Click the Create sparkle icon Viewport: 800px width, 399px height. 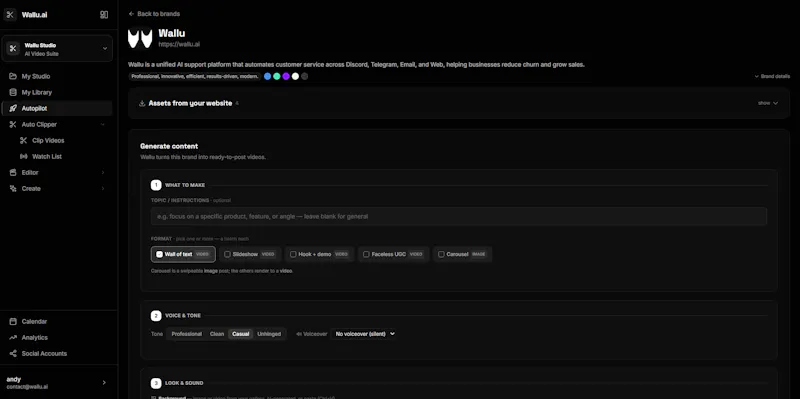[13, 189]
